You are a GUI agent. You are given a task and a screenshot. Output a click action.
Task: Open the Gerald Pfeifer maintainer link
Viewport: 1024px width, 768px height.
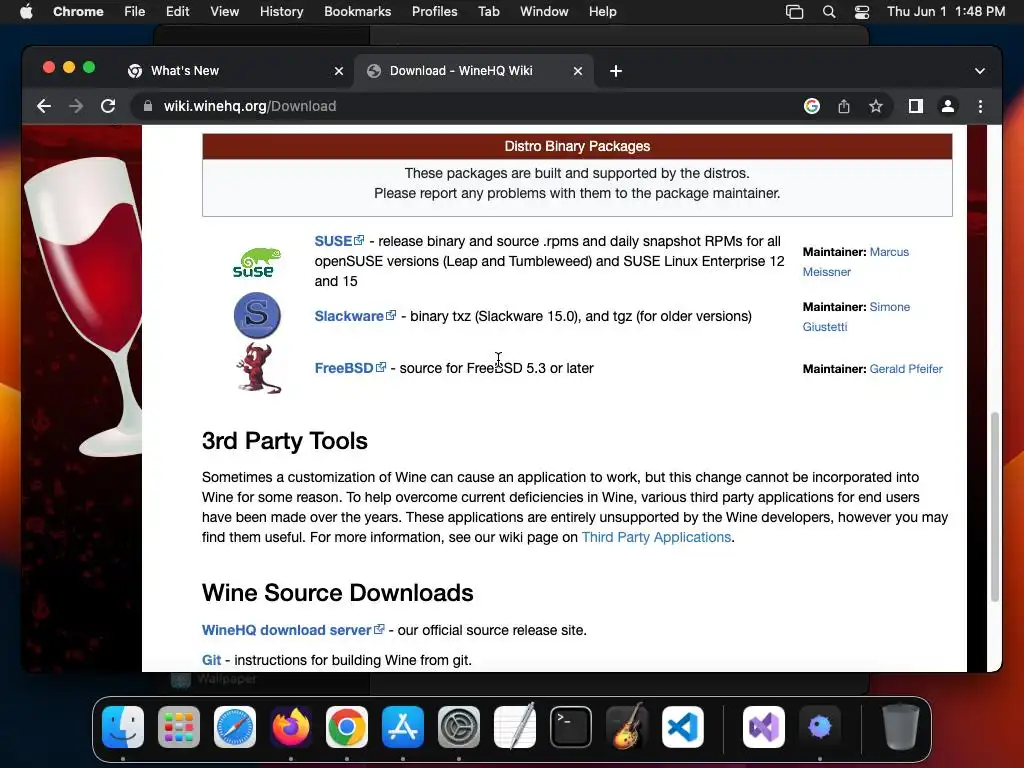point(906,369)
